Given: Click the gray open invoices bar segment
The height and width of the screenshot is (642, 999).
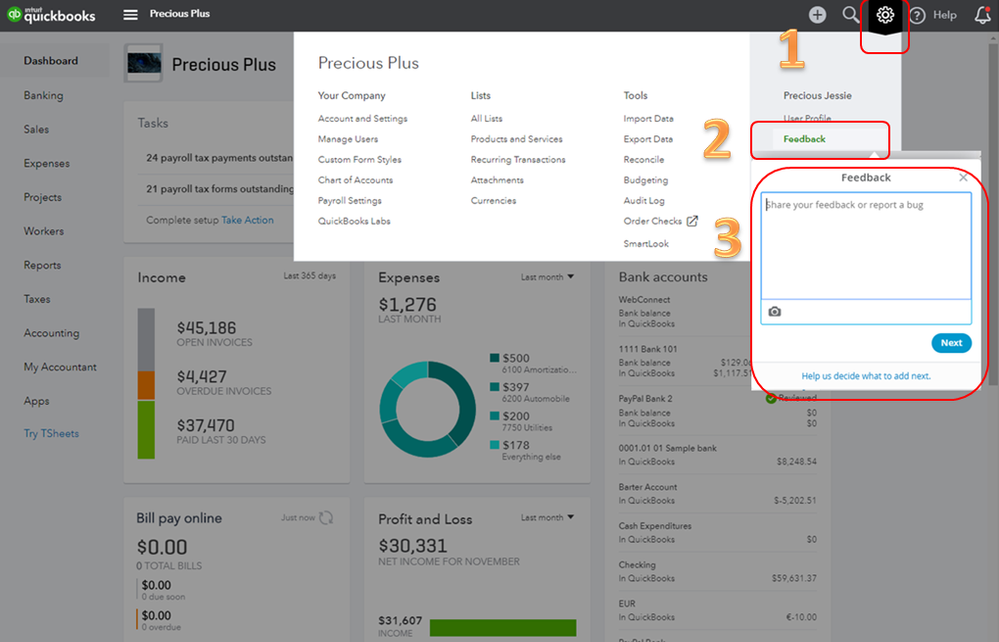Looking at the screenshot, I should (146, 340).
